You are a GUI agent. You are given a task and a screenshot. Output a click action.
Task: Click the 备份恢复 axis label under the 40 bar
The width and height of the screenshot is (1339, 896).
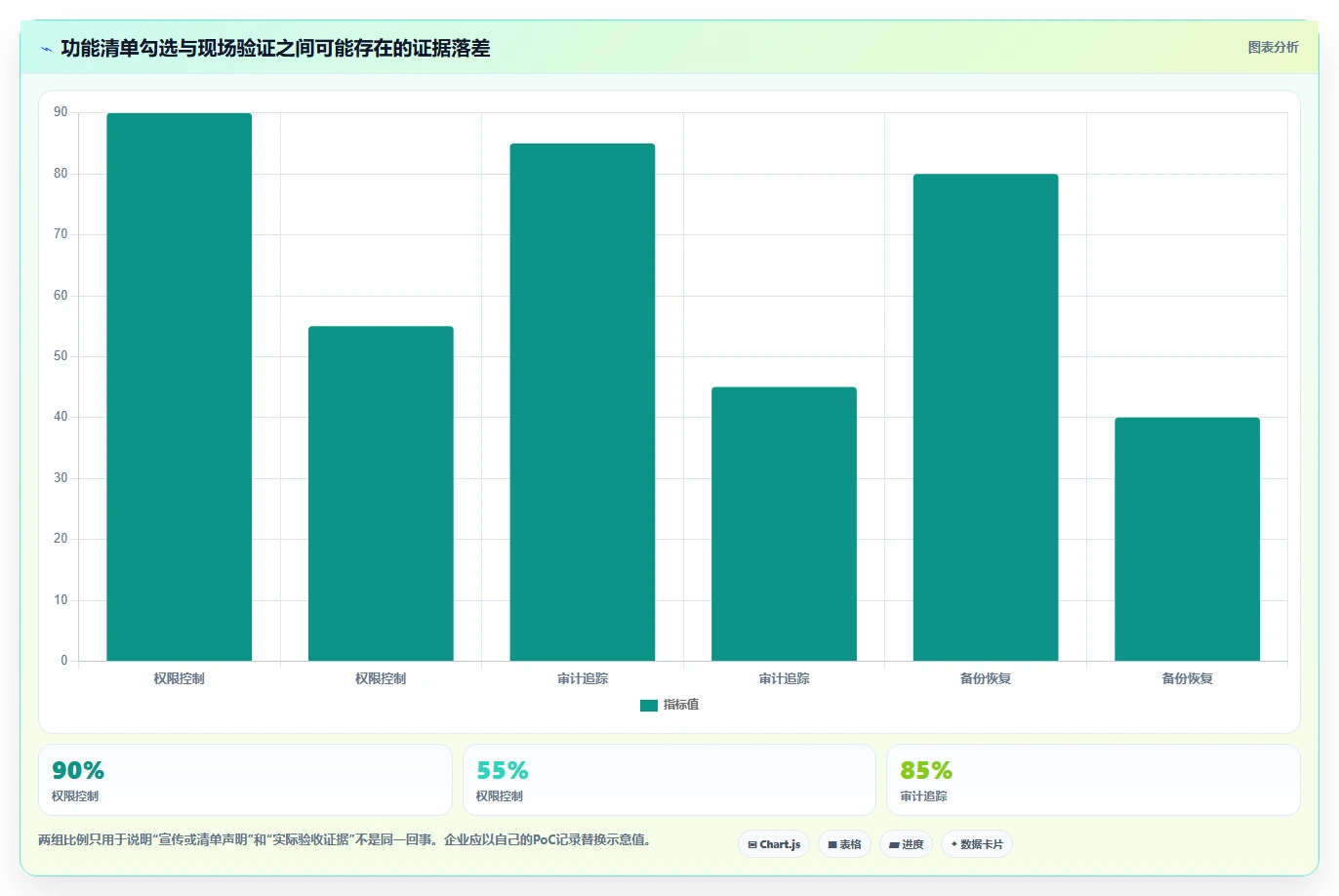tap(1187, 678)
